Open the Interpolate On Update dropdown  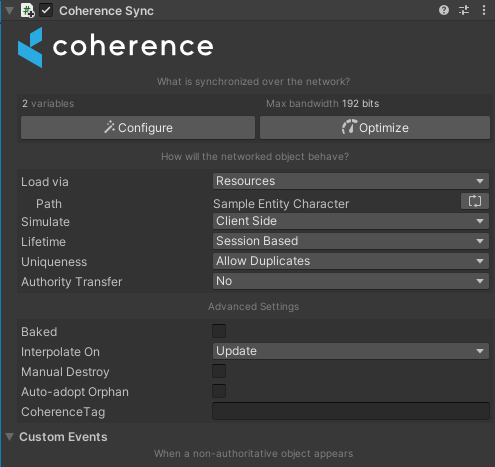tap(351, 351)
